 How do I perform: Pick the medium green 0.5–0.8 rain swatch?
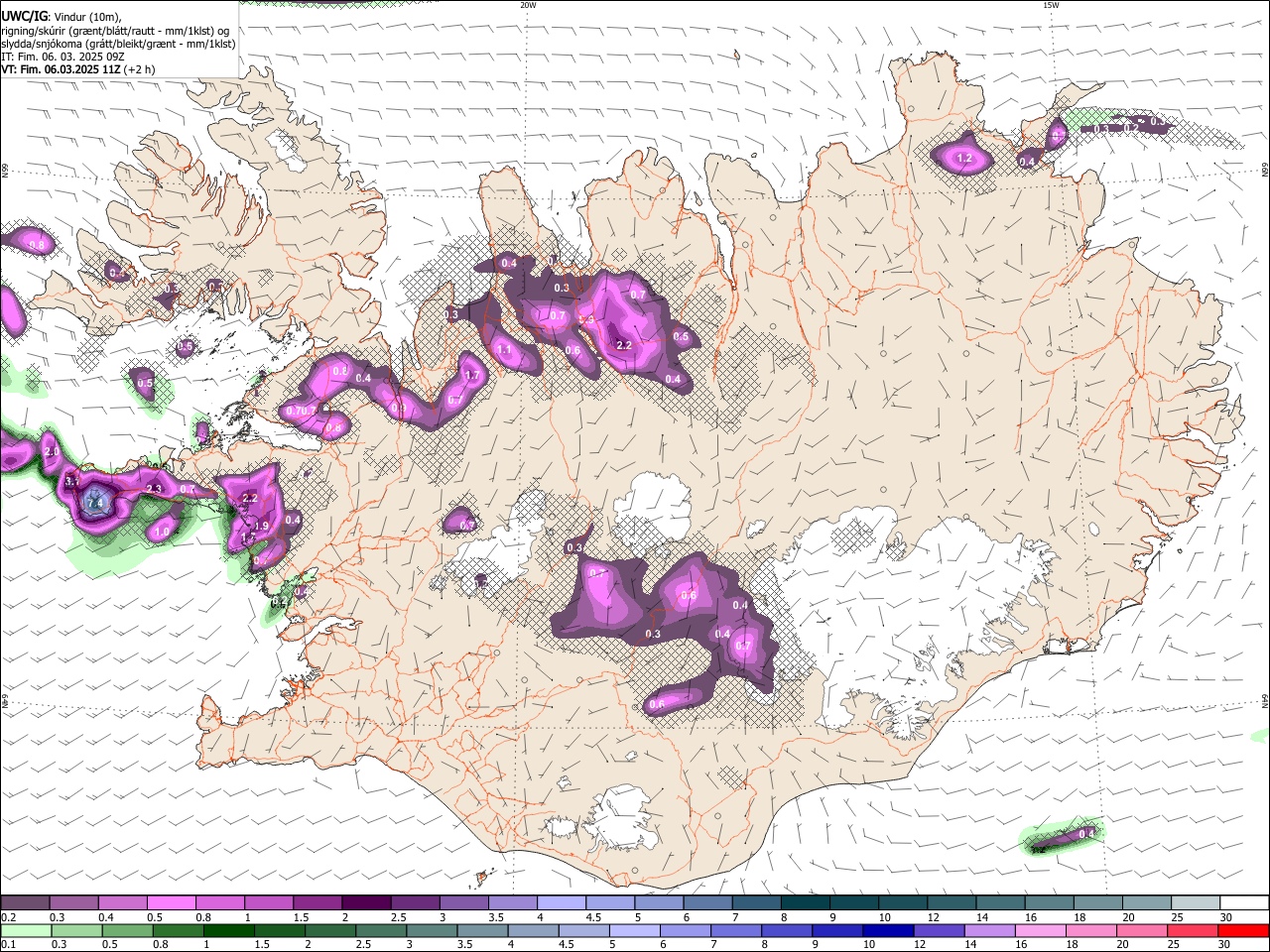click(x=127, y=930)
